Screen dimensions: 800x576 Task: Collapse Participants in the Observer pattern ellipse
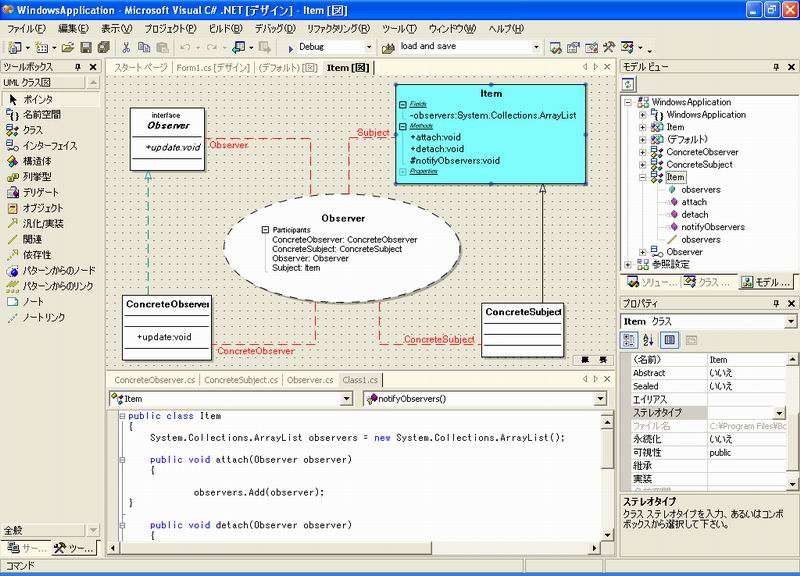tap(265, 230)
